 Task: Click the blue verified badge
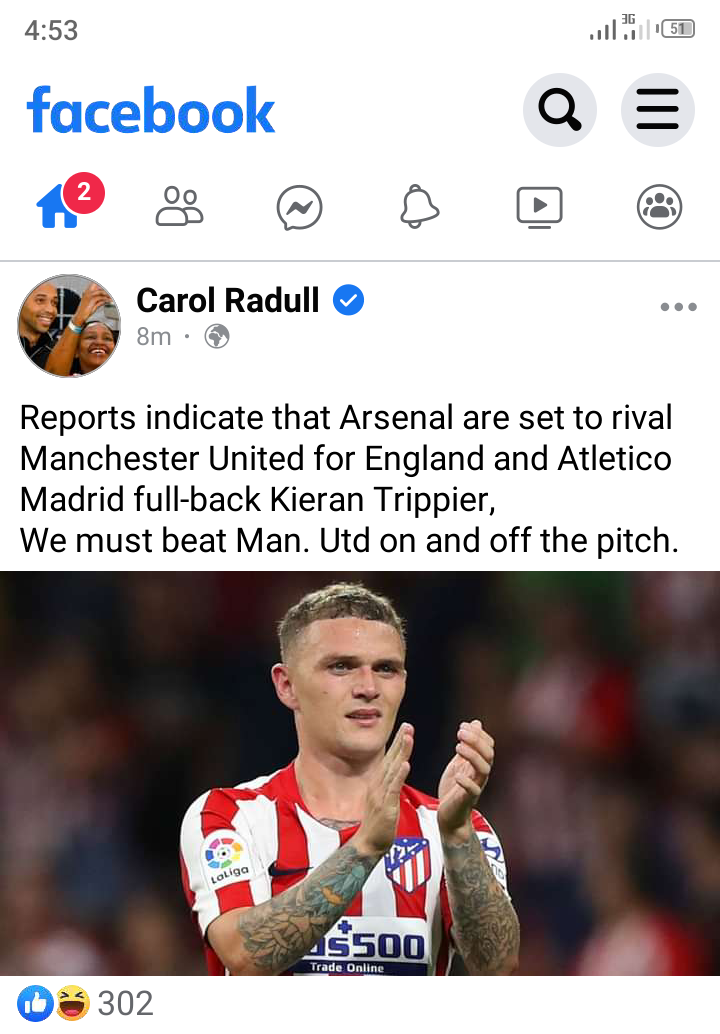point(348,300)
